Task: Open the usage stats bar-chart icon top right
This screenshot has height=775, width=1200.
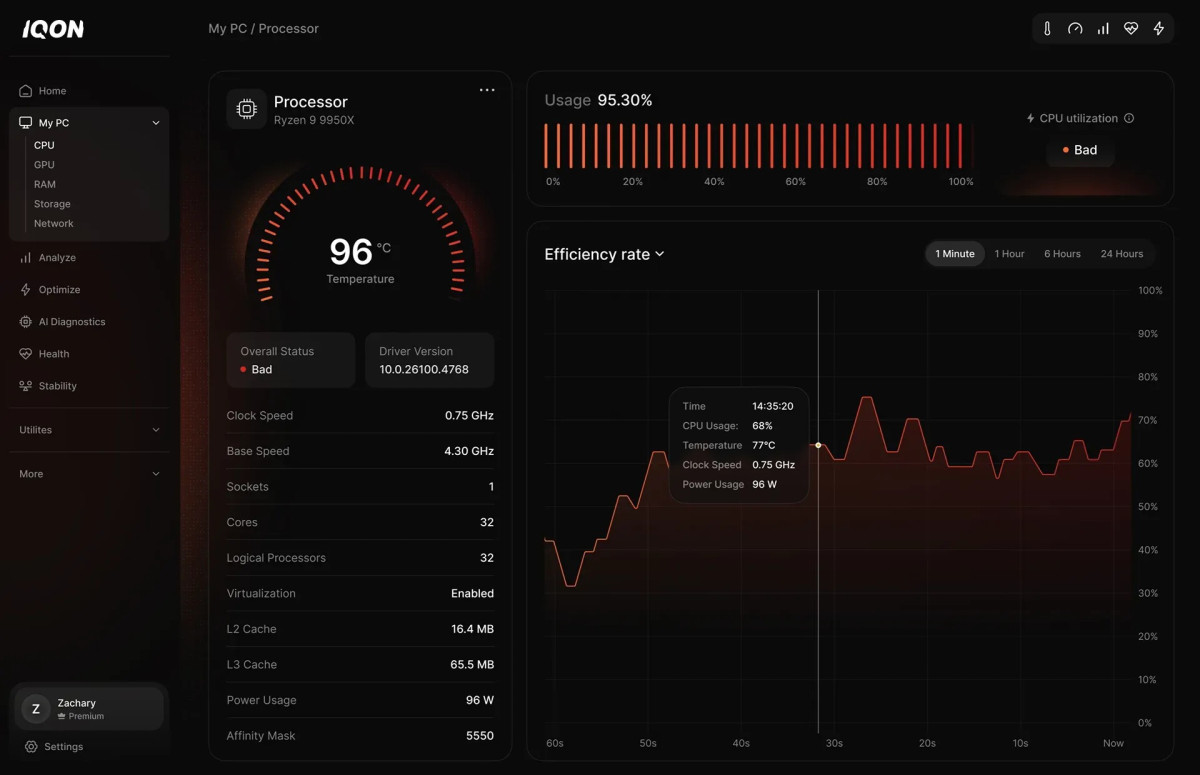Action: click(1102, 28)
